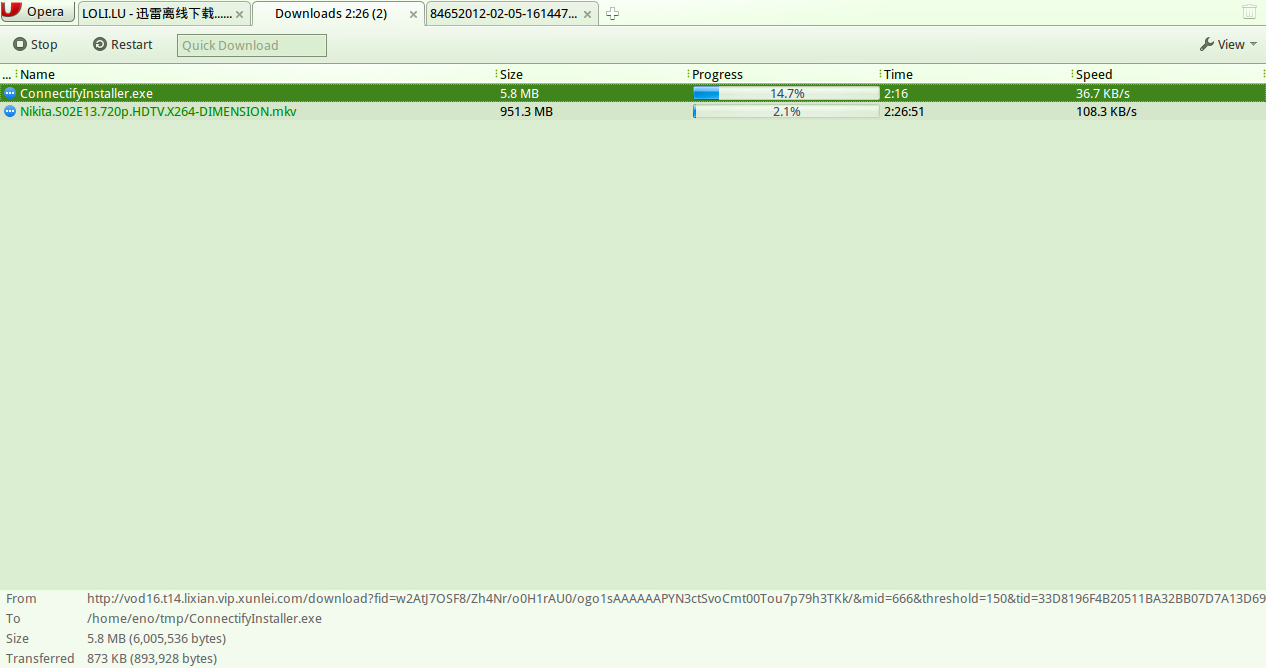
Task: Close the 84652012-02-05 tab
Action: [x=588, y=14]
